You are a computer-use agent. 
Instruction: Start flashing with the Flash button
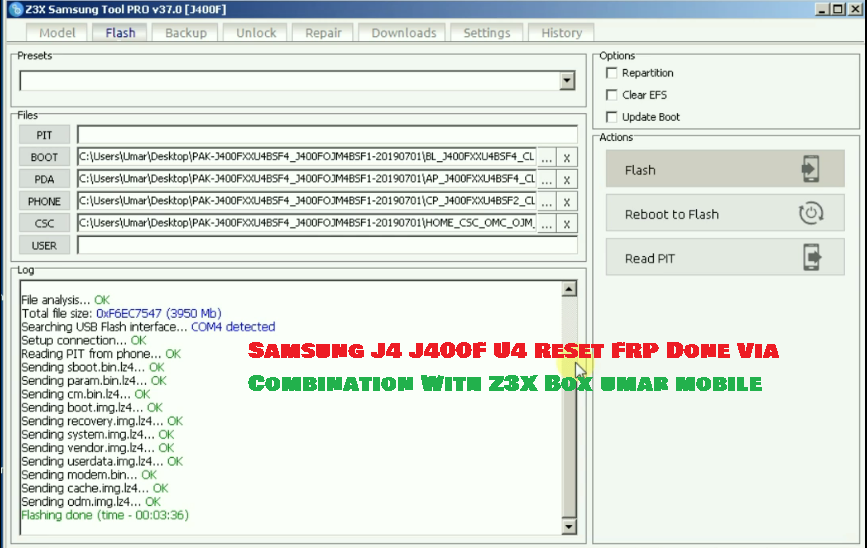click(725, 169)
